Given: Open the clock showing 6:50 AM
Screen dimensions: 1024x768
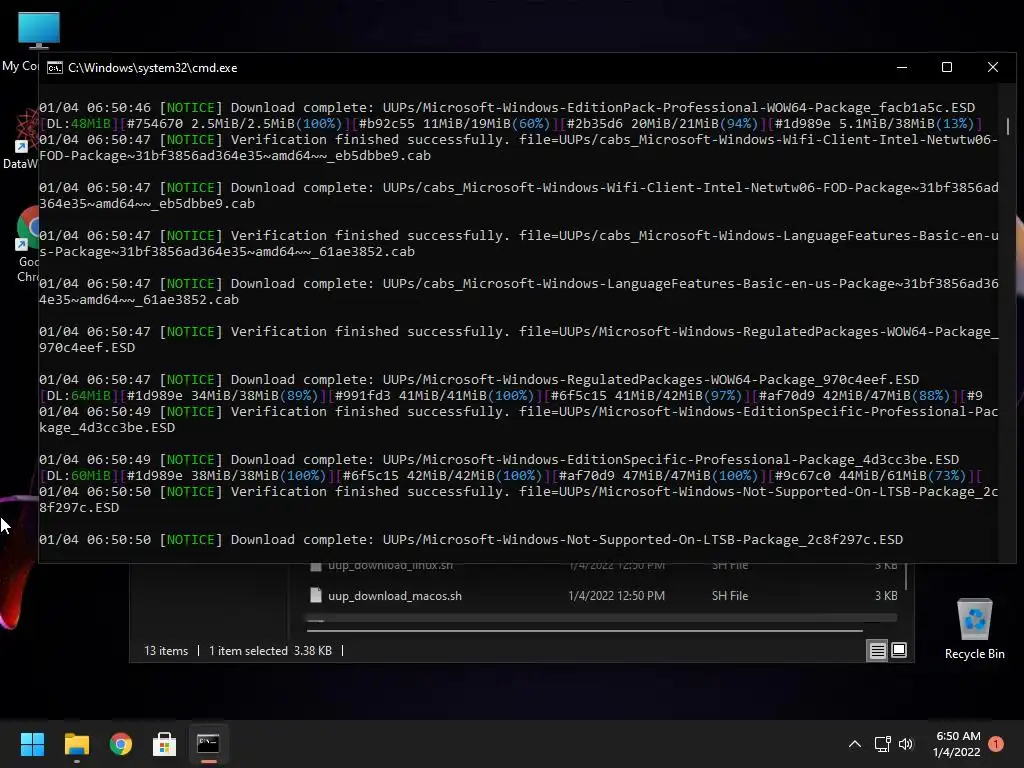Looking at the screenshot, I should (x=957, y=744).
